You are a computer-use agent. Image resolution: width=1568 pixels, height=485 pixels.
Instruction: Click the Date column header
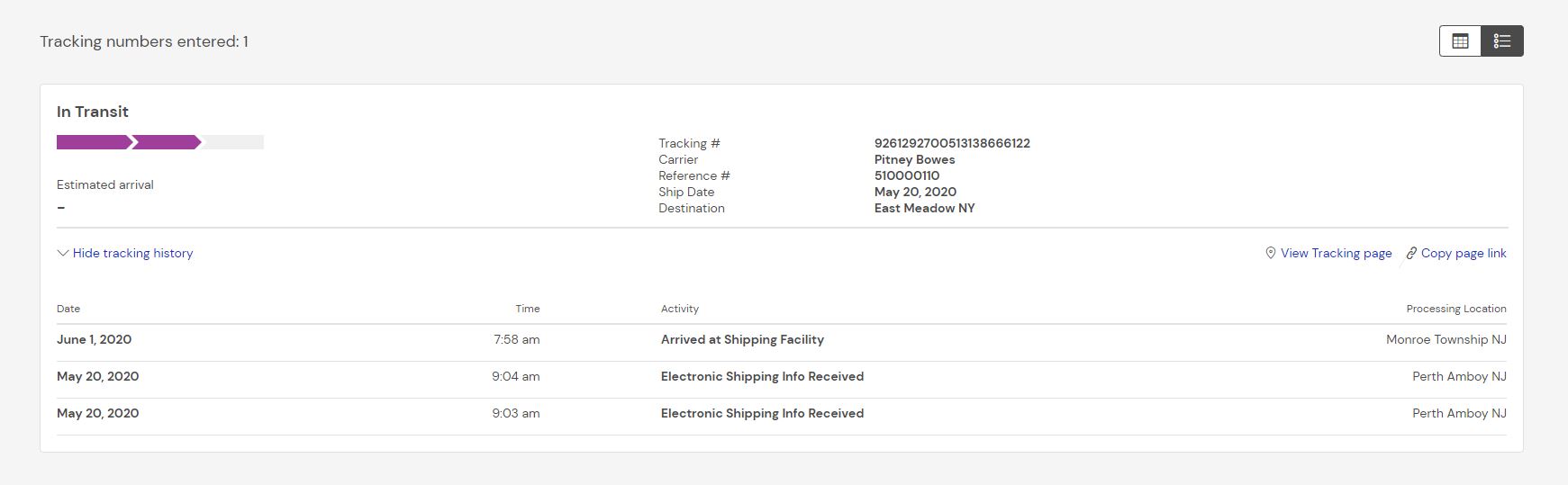click(68, 309)
